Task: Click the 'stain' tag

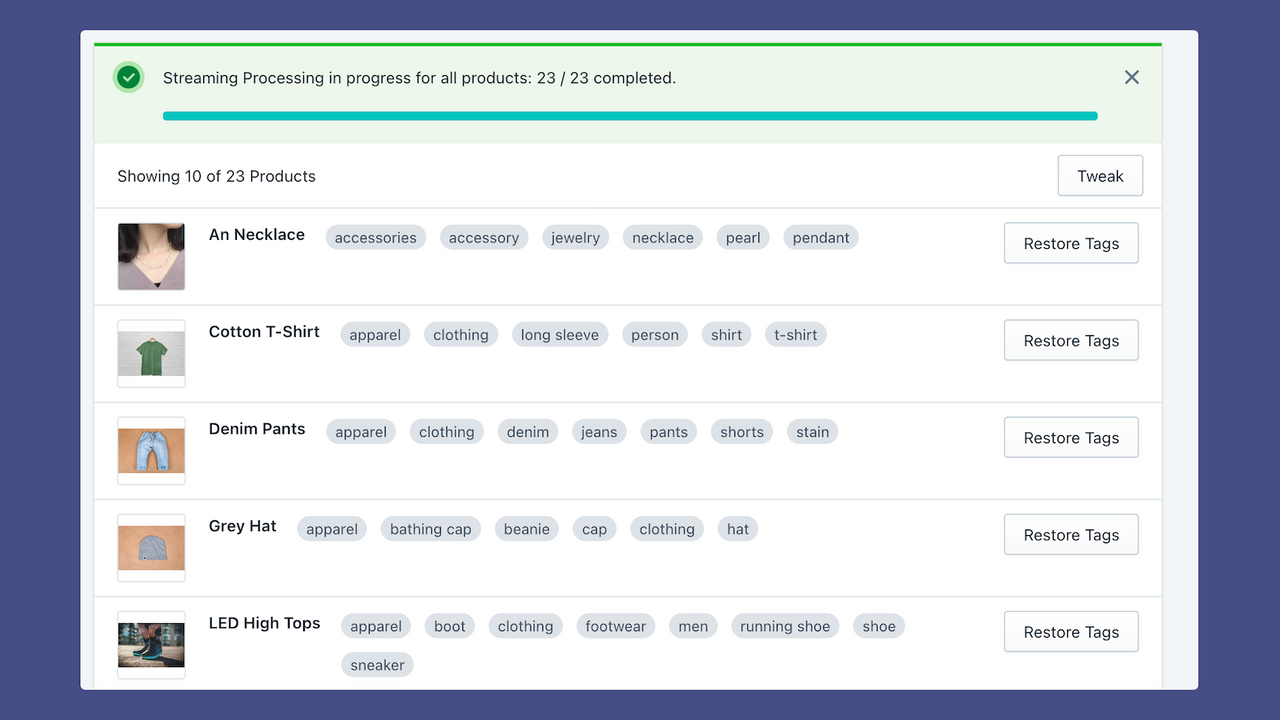Action: click(x=813, y=431)
